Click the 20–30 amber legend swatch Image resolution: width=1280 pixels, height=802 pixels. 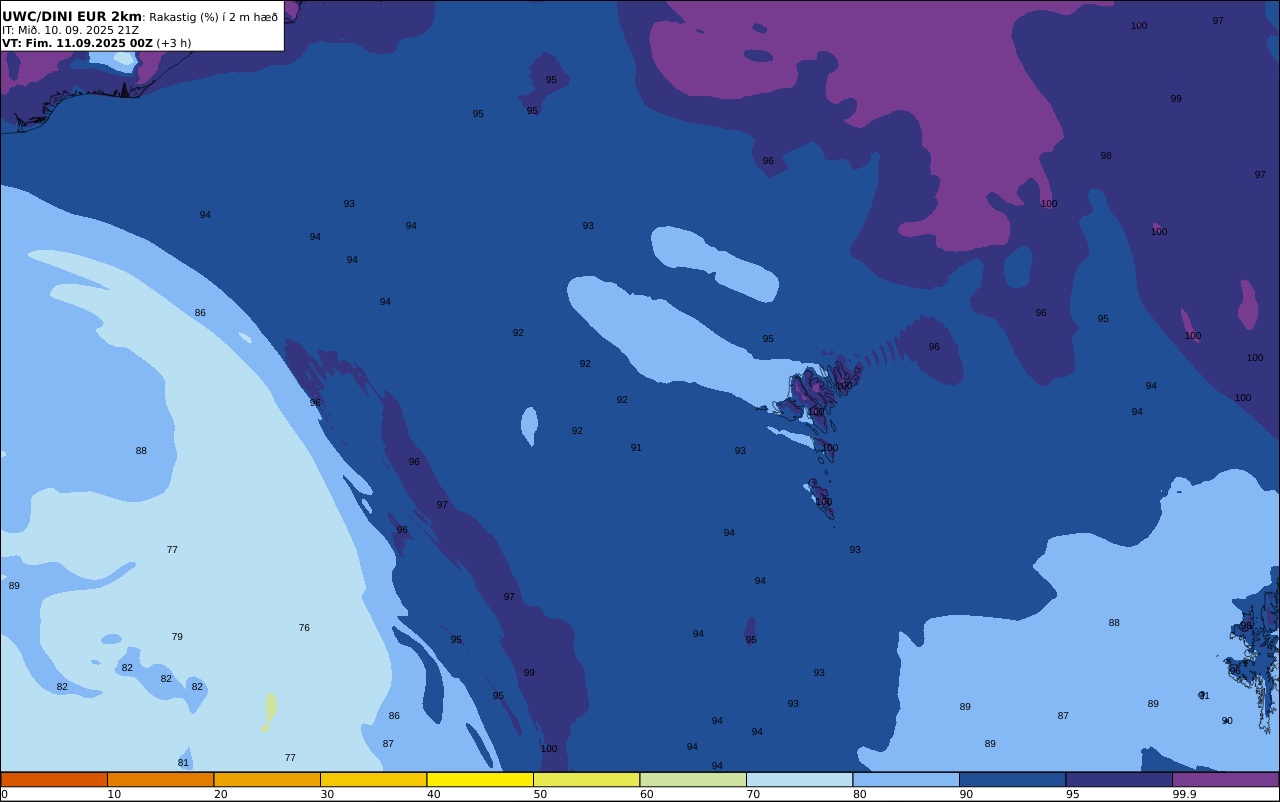pyautogui.click(x=267, y=779)
